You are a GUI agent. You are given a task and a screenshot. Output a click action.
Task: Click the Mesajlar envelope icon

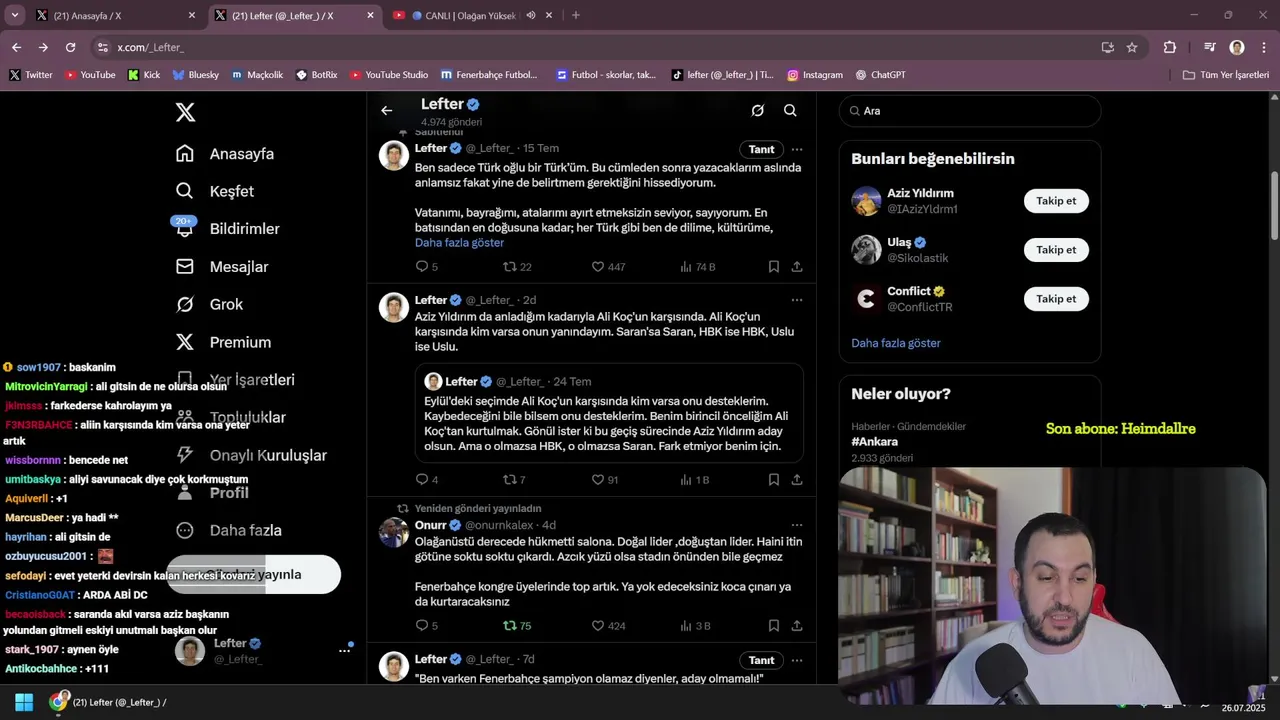point(185,267)
